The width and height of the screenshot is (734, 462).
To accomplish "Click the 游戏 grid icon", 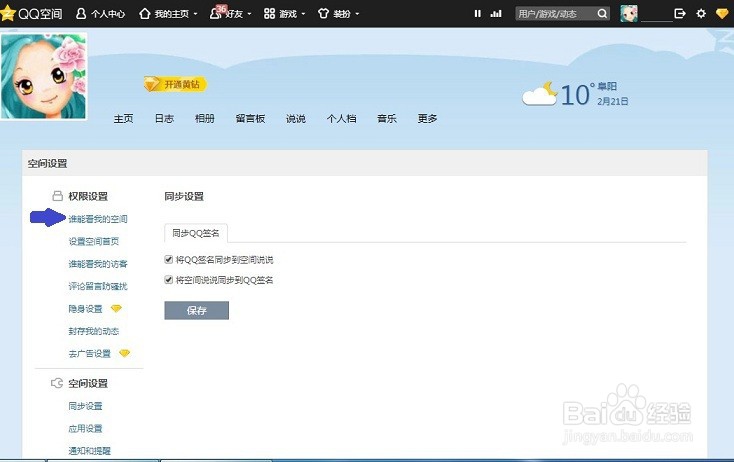I will (x=269, y=14).
